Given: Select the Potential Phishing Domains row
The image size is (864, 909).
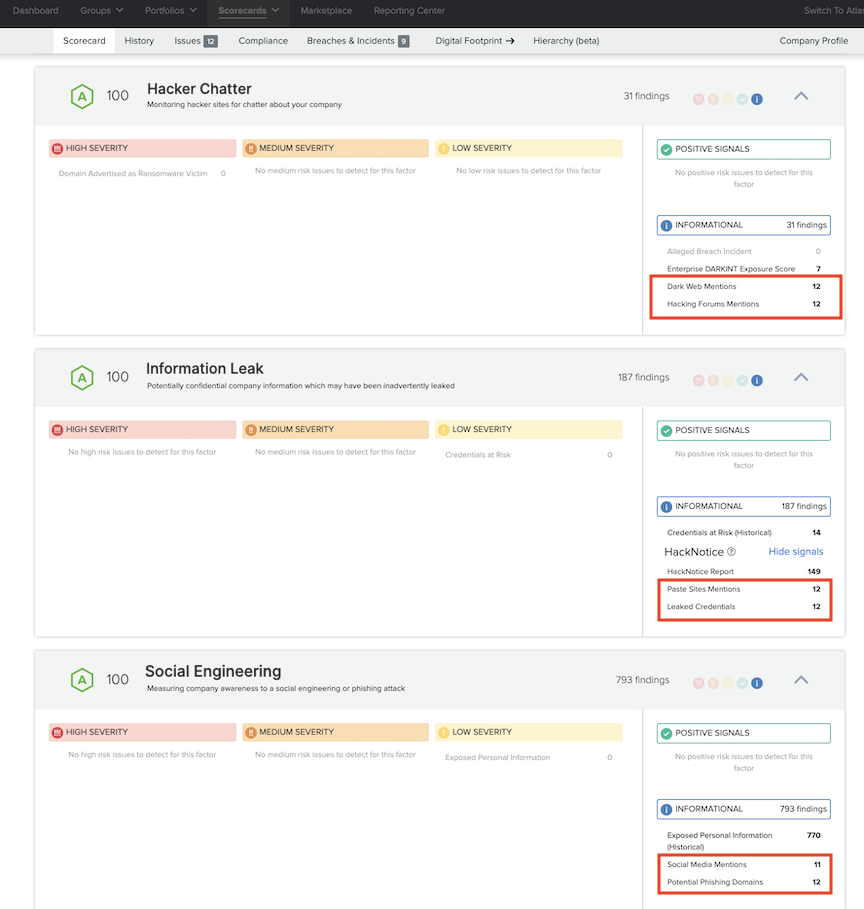Looking at the screenshot, I should 714,883.
